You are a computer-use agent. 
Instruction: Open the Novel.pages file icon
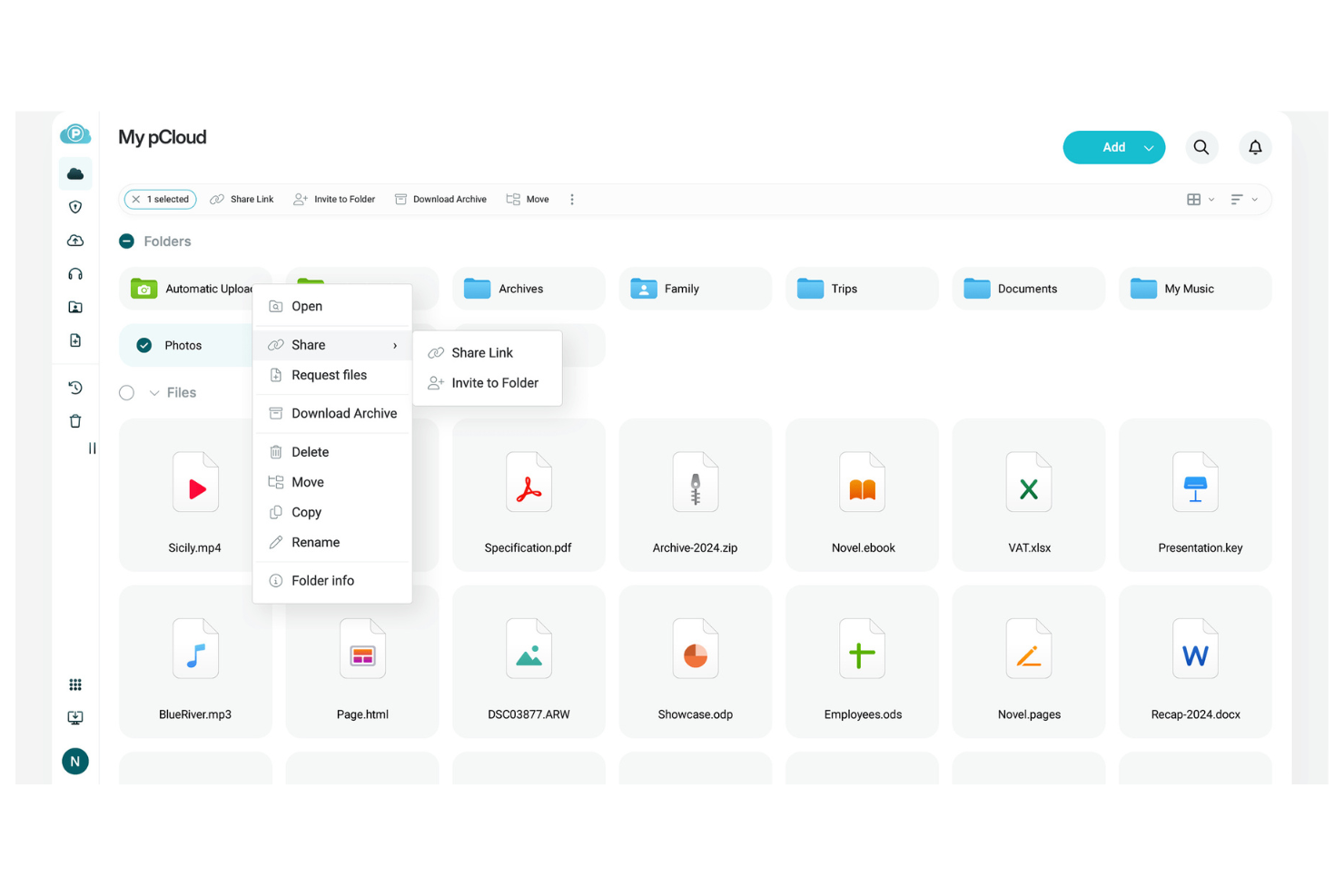[1029, 649]
